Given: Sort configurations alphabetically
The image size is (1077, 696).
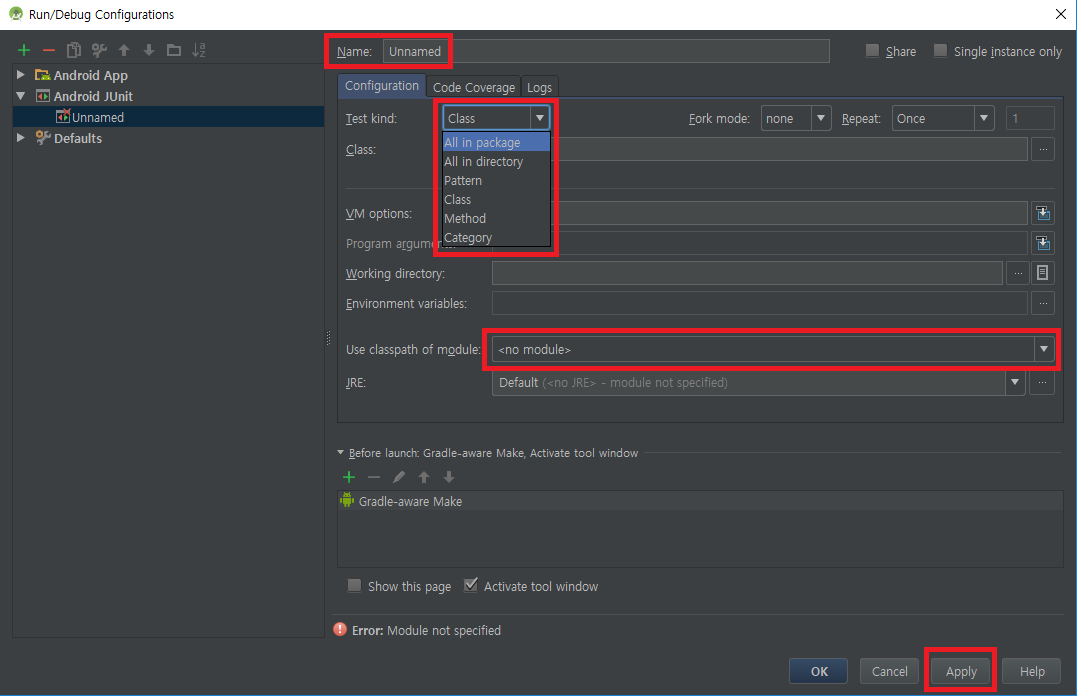Looking at the screenshot, I should 199,50.
